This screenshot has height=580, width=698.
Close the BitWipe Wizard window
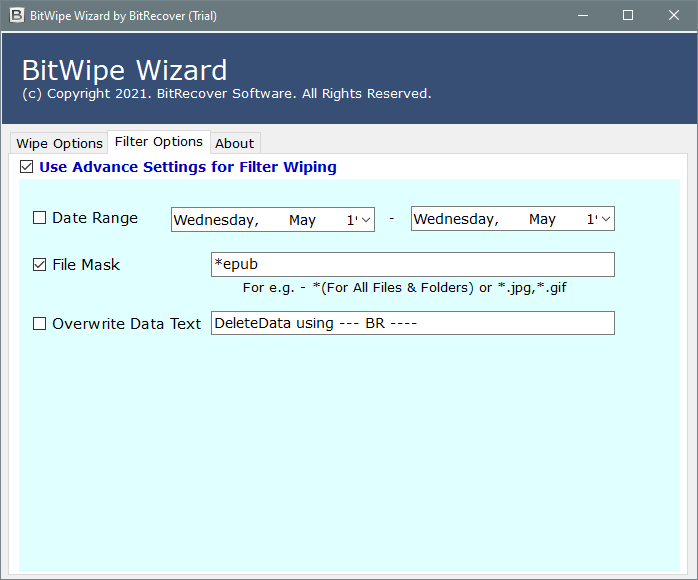coord(674,16)
